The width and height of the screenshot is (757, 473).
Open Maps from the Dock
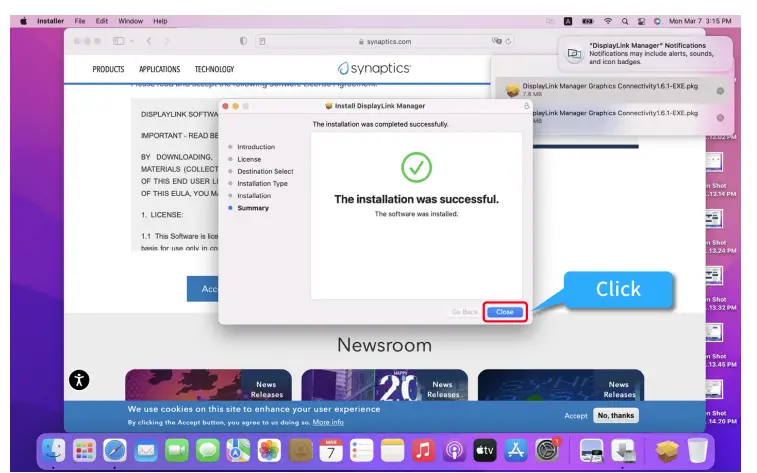[x=238, y=451]
